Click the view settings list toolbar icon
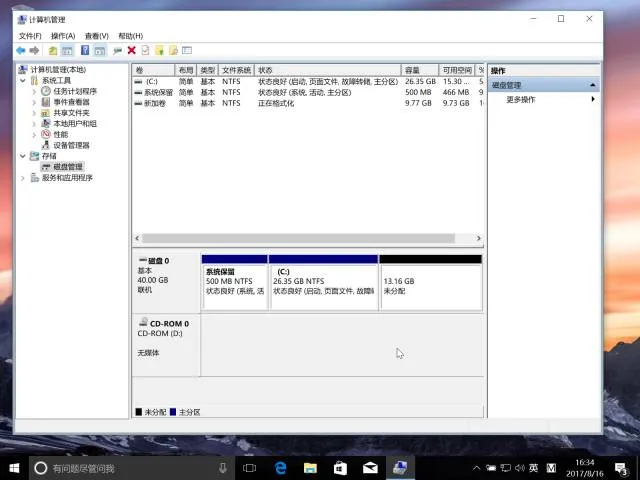Screen dimensions: 640x480 pos(187,50)
